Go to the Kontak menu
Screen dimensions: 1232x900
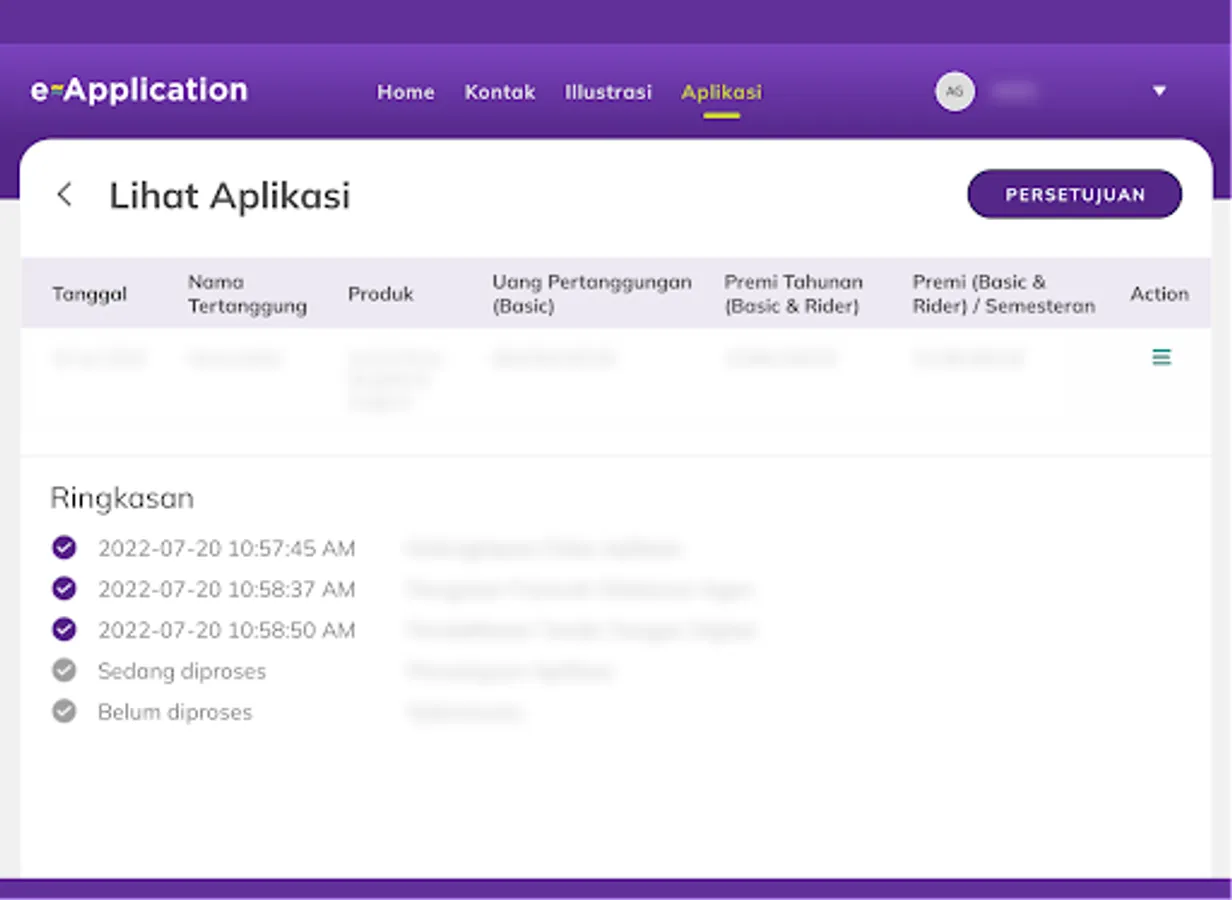point(500,92)
